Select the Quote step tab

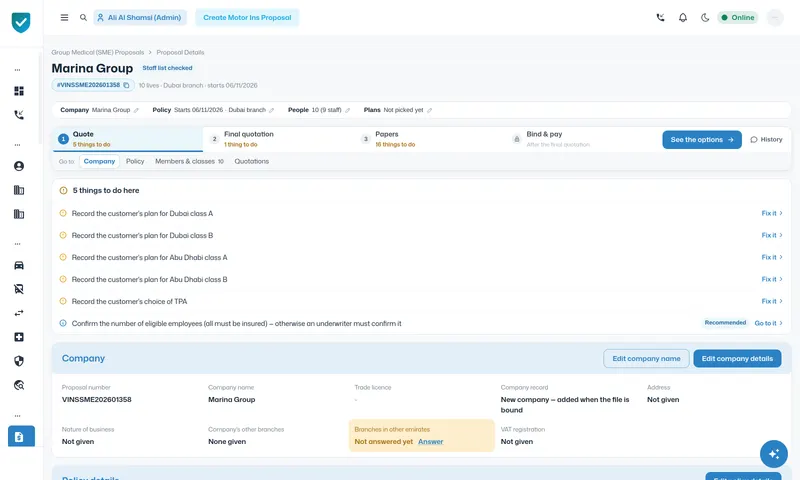(128, 139)
